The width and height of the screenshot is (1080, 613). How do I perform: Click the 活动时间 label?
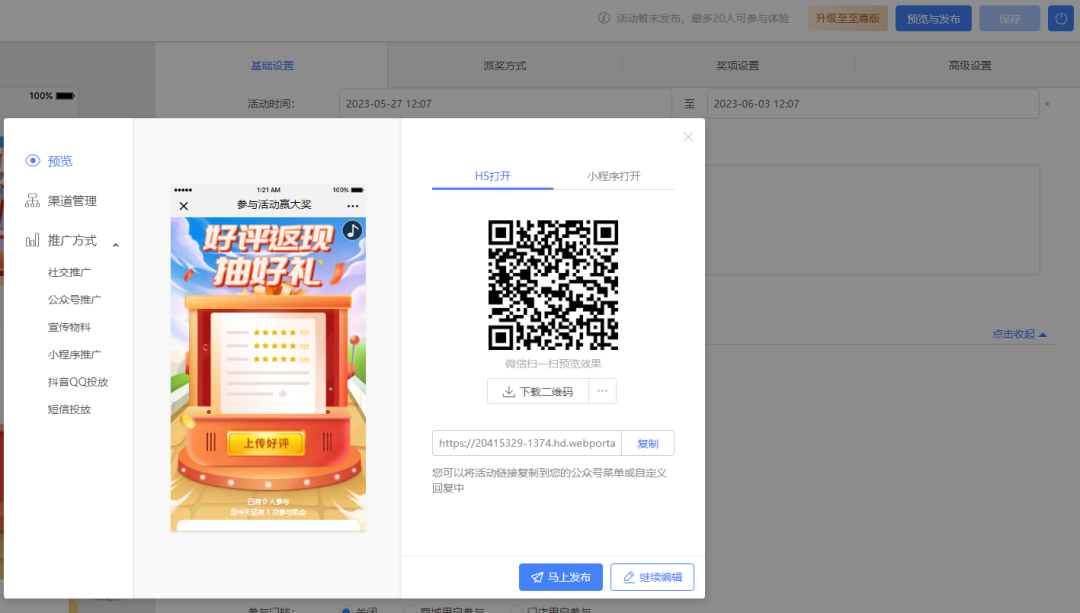click(x=271, y=104)
